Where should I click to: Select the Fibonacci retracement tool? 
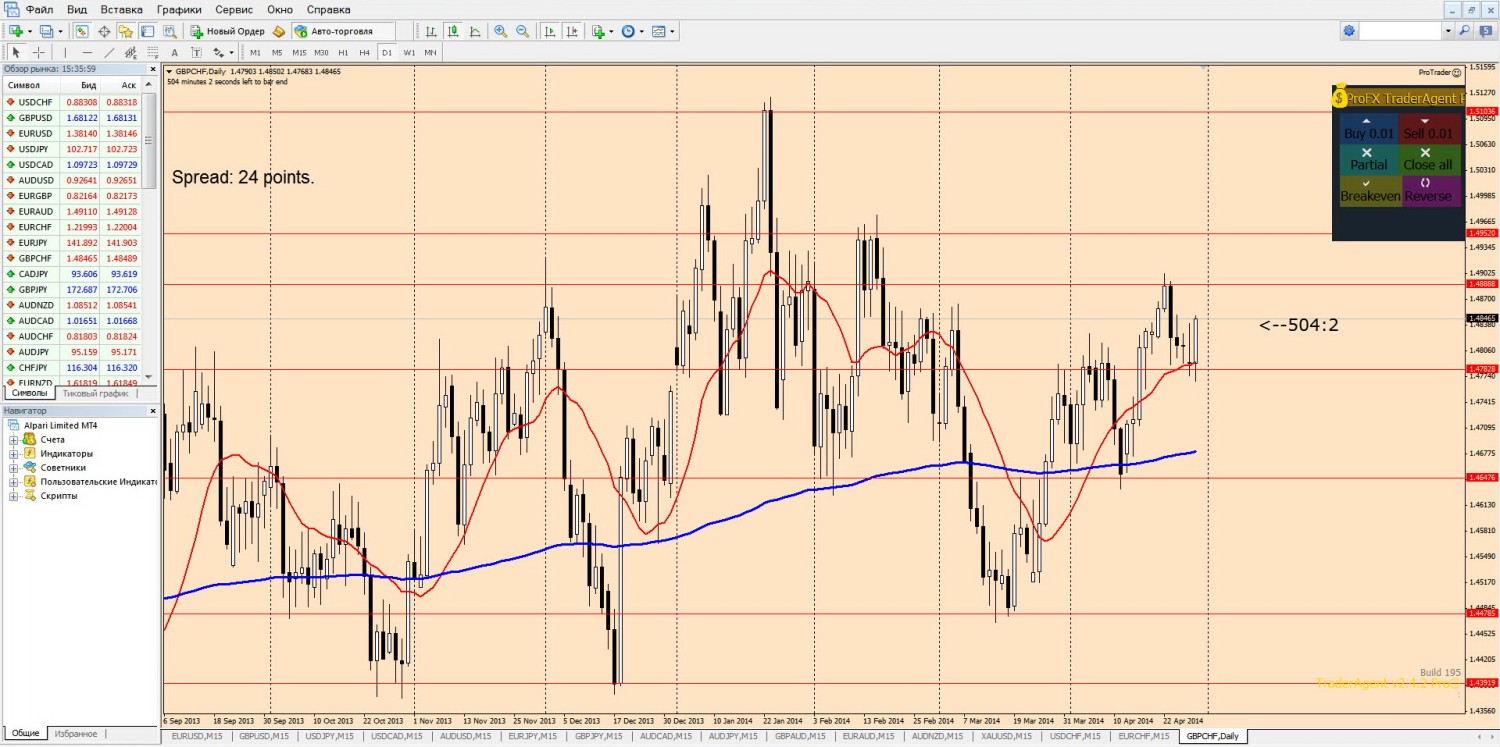coord(153,52)
